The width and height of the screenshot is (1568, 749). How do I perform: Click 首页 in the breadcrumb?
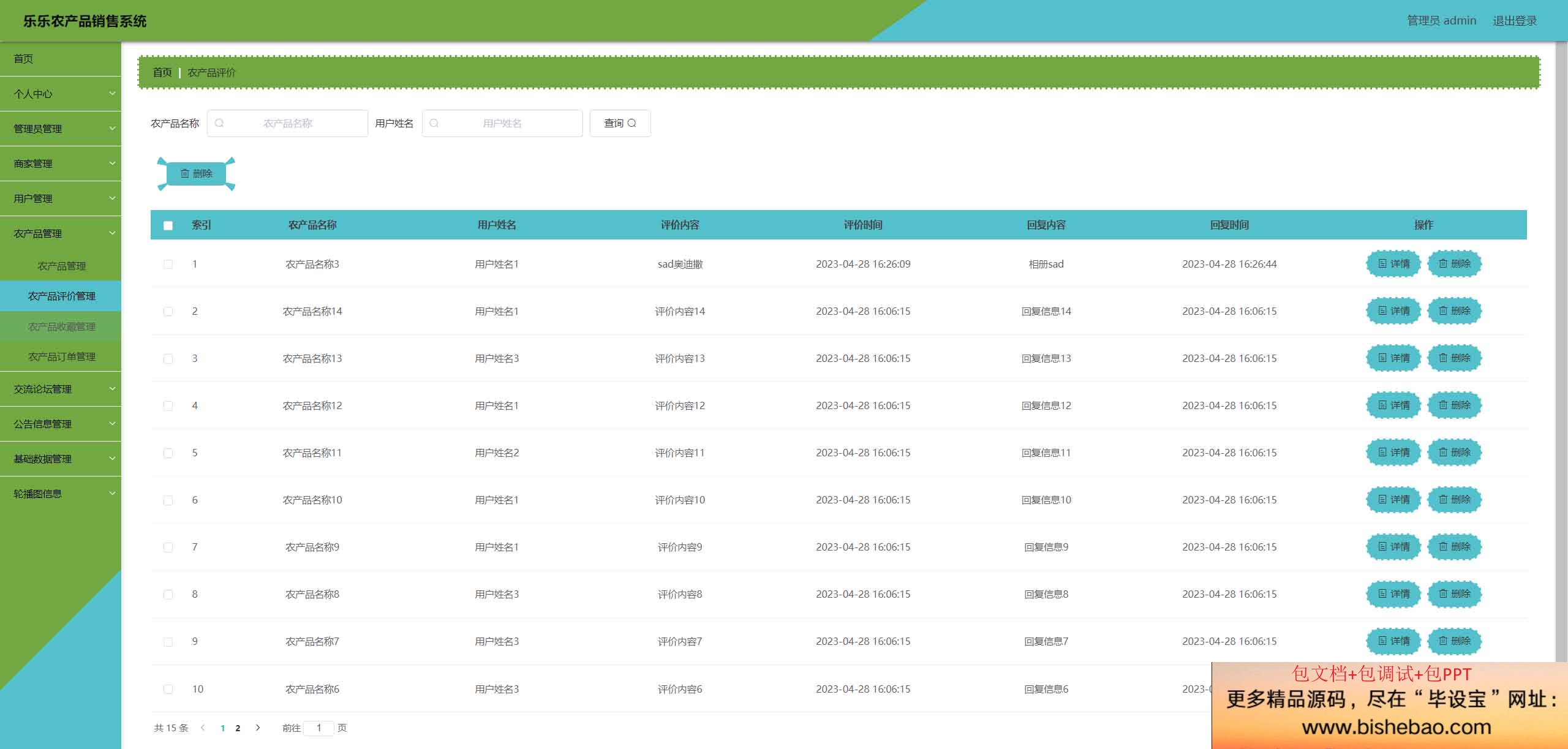(x=162, y=72)
